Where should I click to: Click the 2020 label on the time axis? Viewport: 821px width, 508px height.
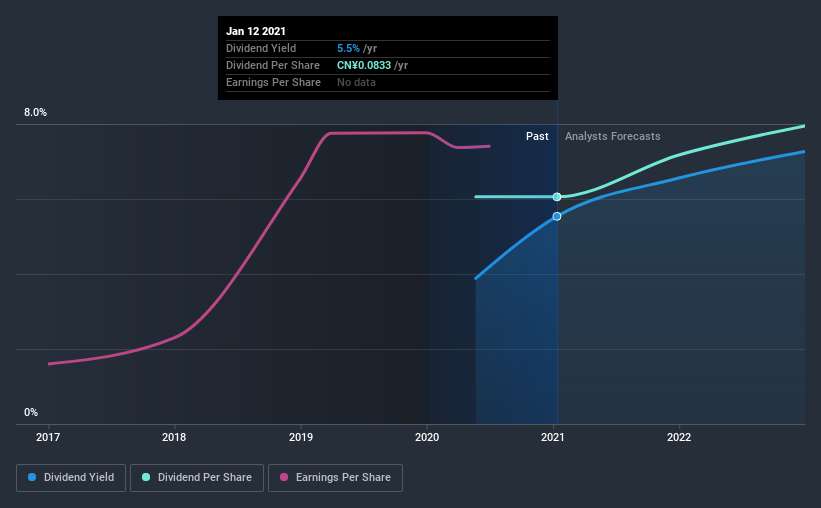(427, 437)
